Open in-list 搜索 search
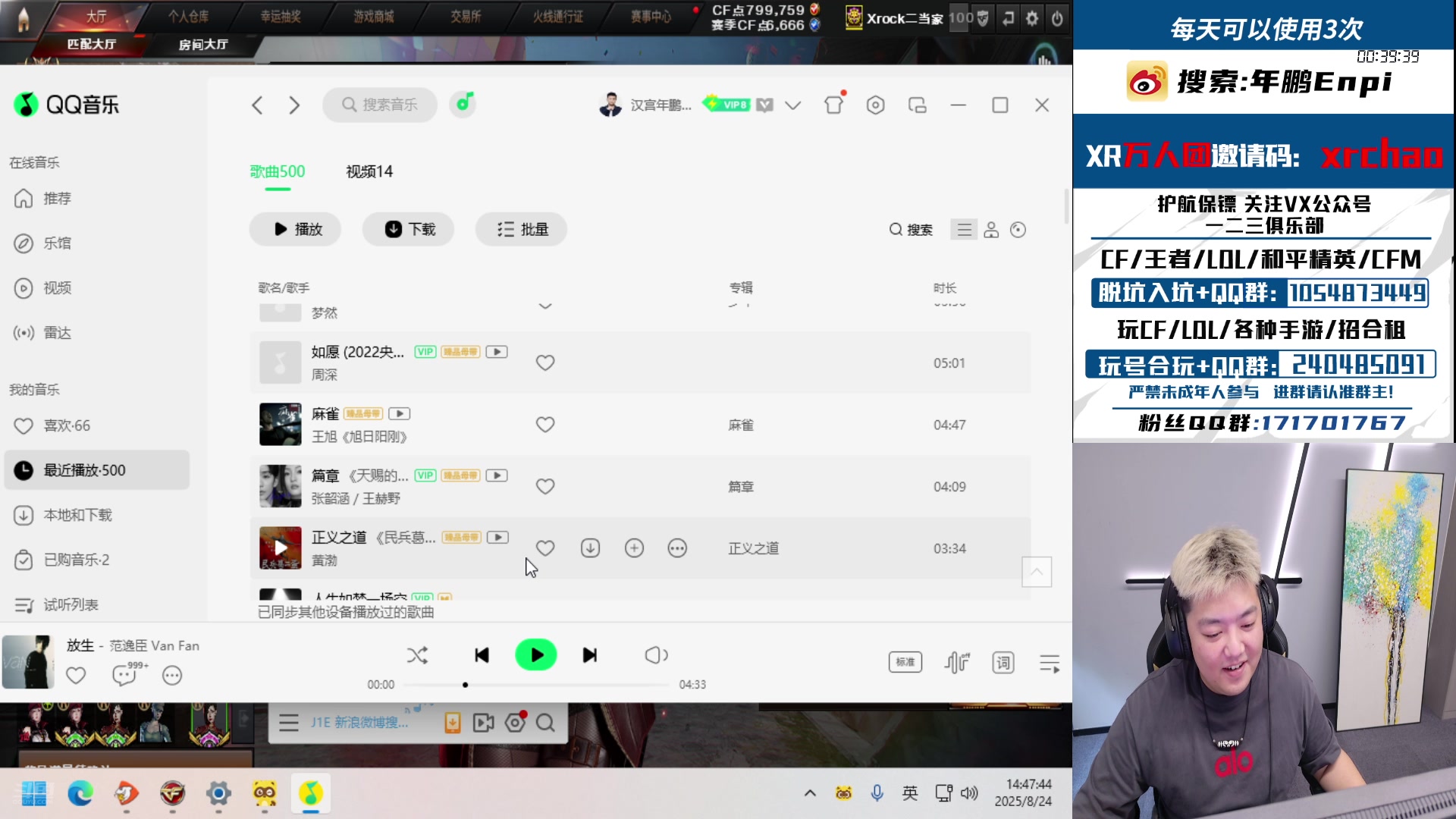This screenshot has width=1456, height=819. [911, 230]
